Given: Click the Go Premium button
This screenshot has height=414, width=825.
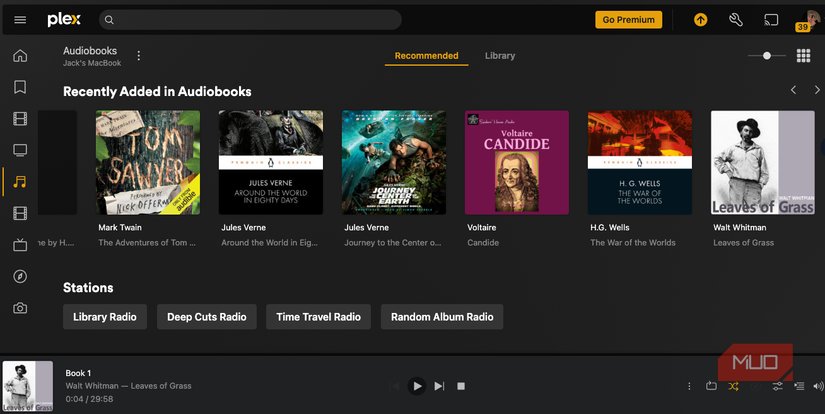Looking at the screenshot, I should point(628,19).
